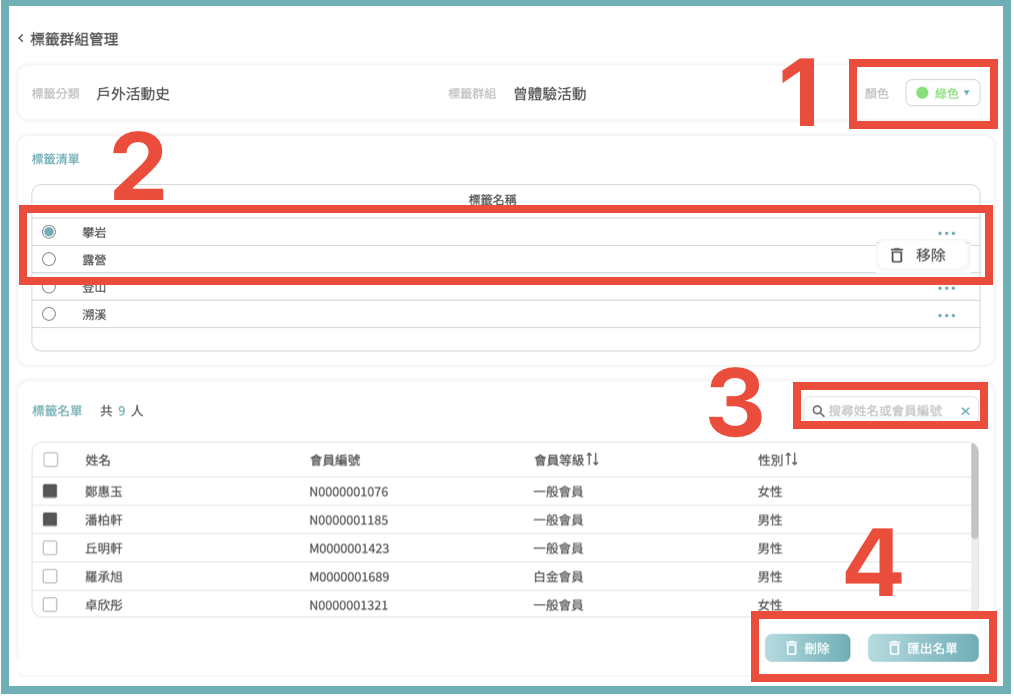Screen dimensions: 1014x698
Task: Sort by 會員等級 using arrows icon
Action: pyautogui.click(x=592, y=460)
